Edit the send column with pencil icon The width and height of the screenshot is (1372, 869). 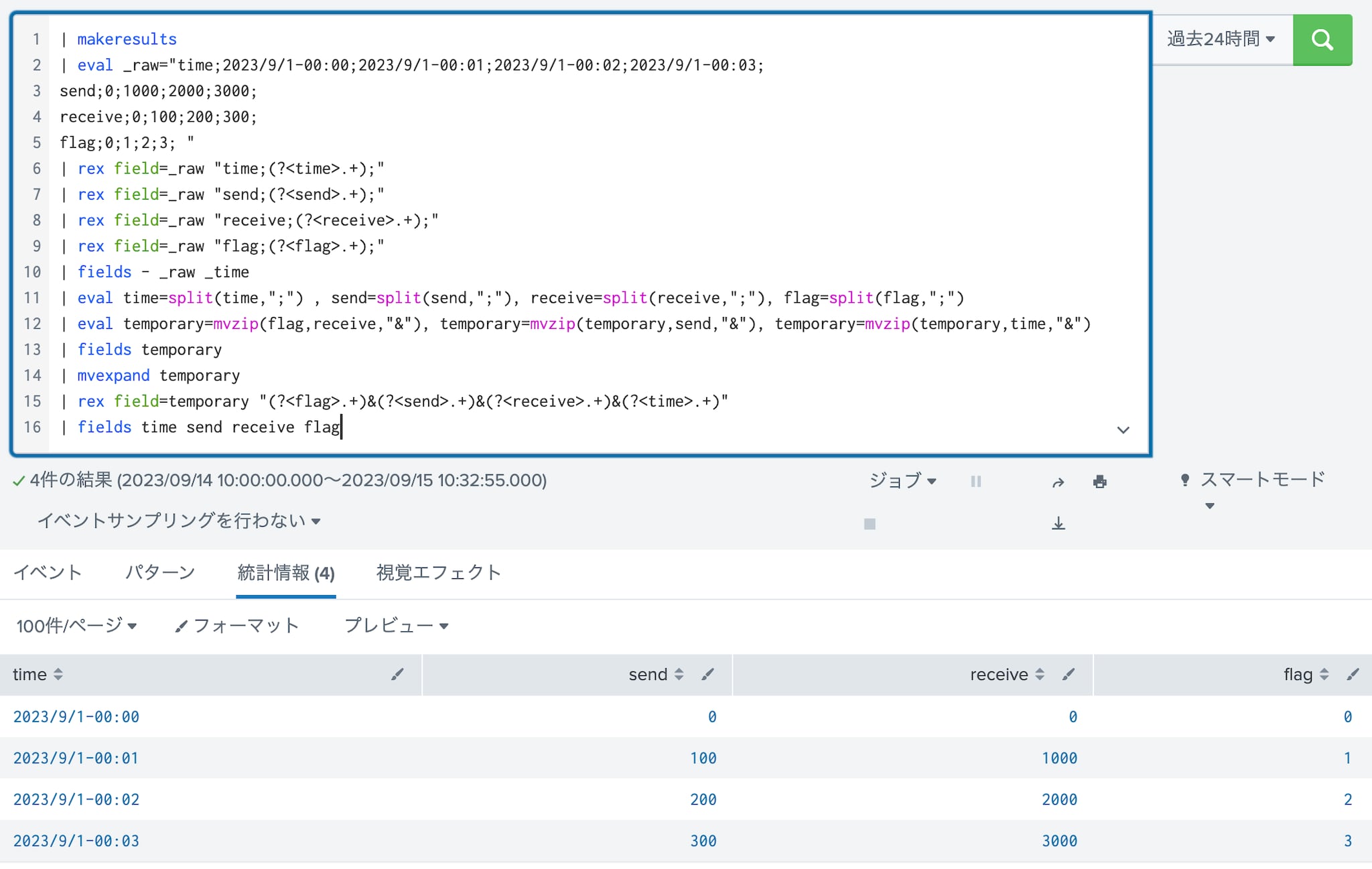pyautogui.click(x=707, y=675)
